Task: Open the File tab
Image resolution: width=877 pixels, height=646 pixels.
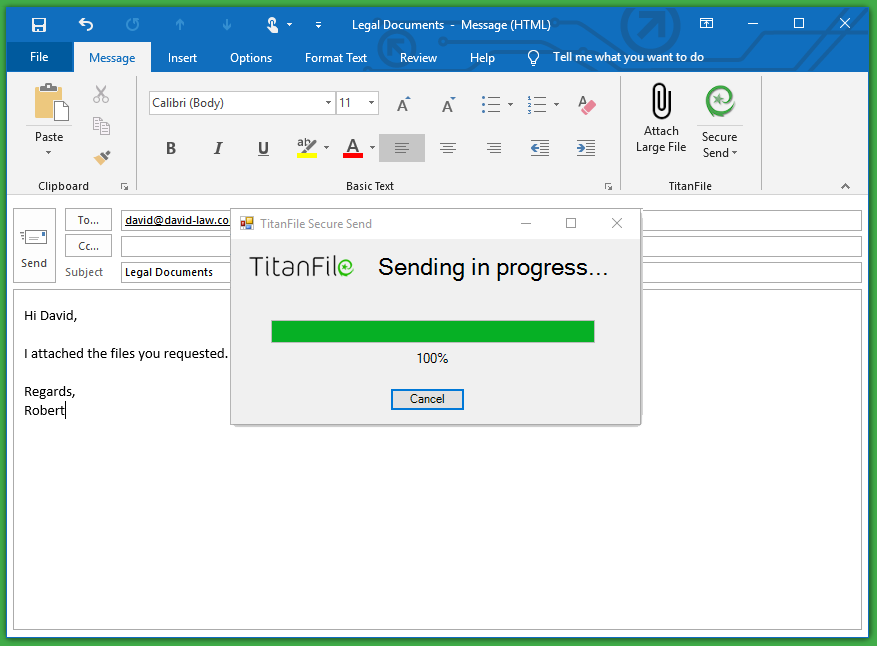Action: point(39,57)
